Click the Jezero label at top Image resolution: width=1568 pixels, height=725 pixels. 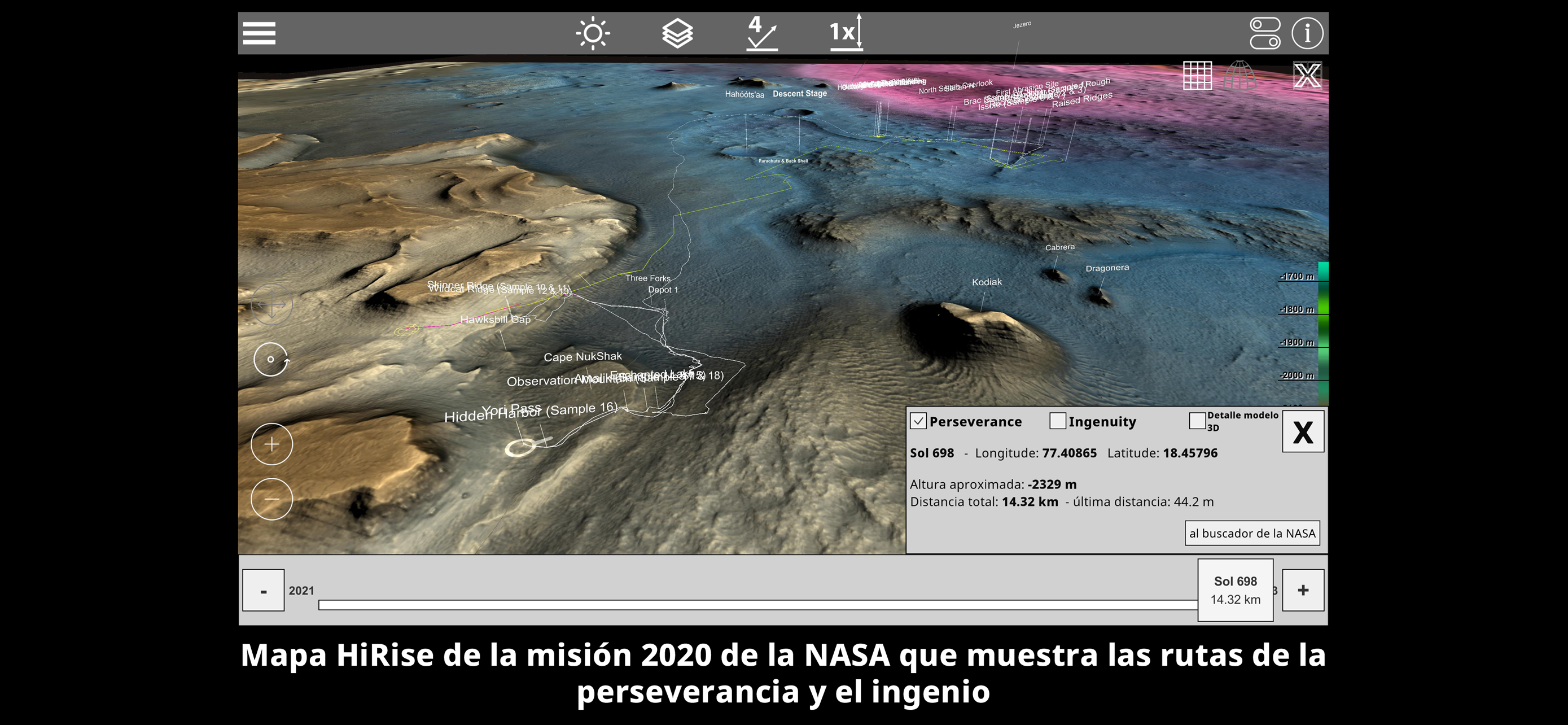1022,24
